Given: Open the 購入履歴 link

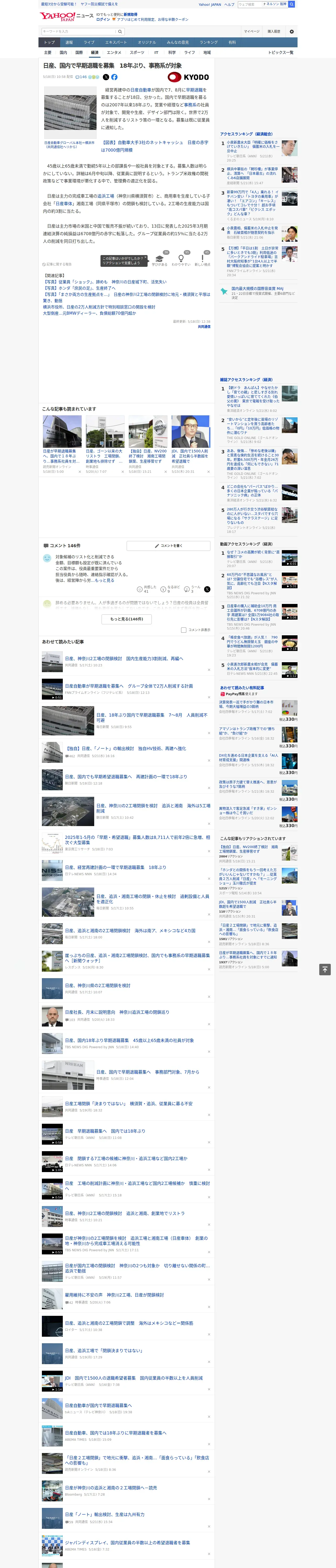Looking at the screenshot, I should [x=274, y=32].
